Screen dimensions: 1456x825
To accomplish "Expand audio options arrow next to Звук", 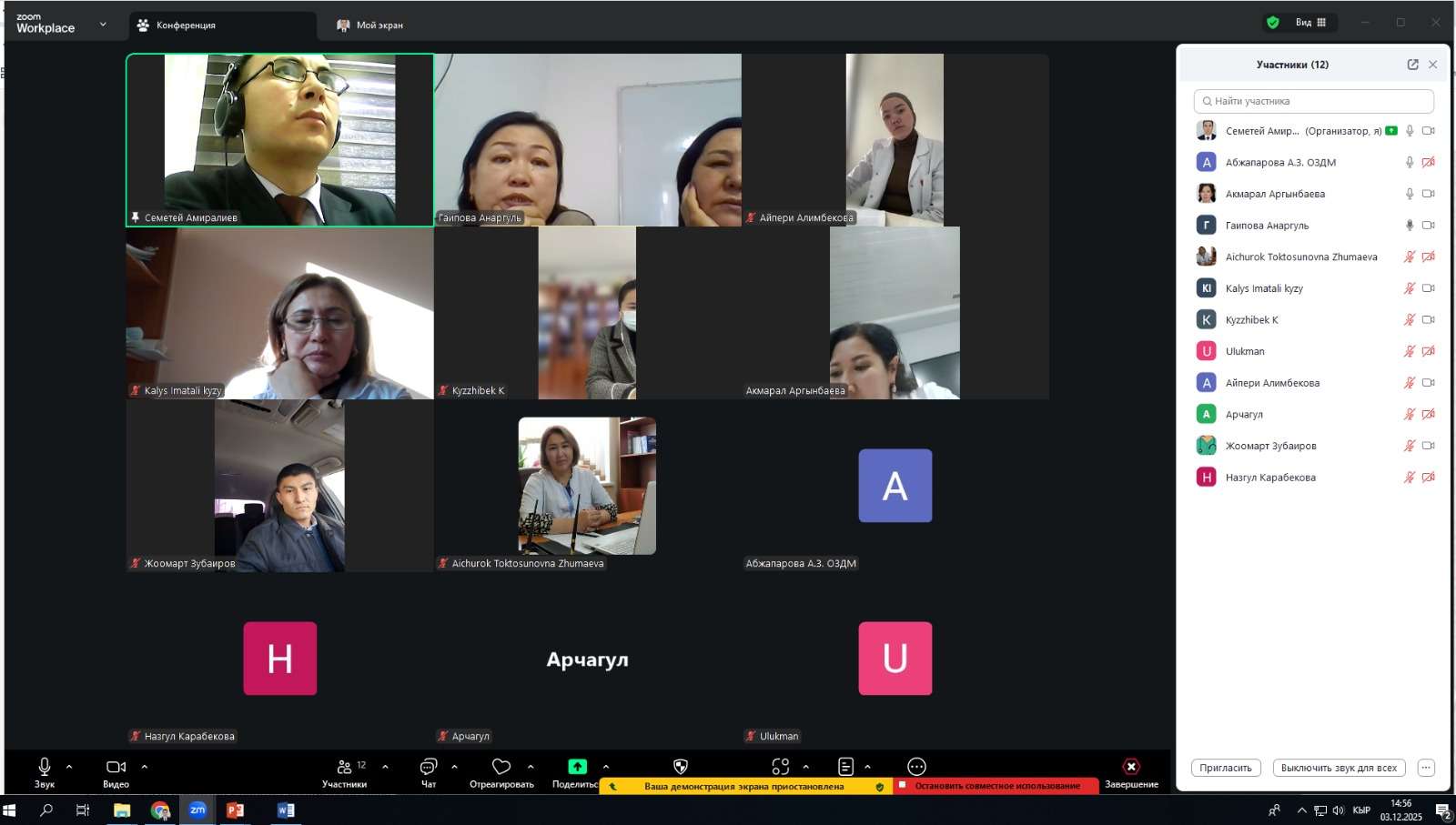I will [69, 767].
